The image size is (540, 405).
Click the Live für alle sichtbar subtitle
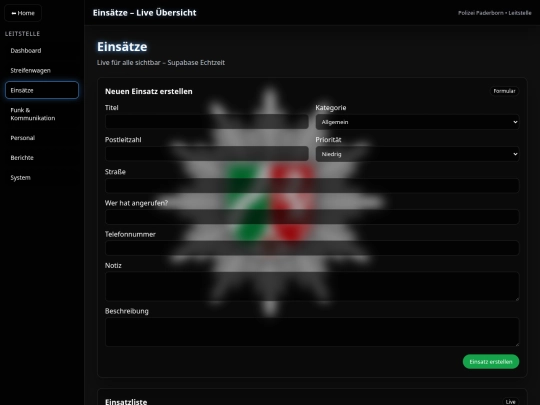161,63
